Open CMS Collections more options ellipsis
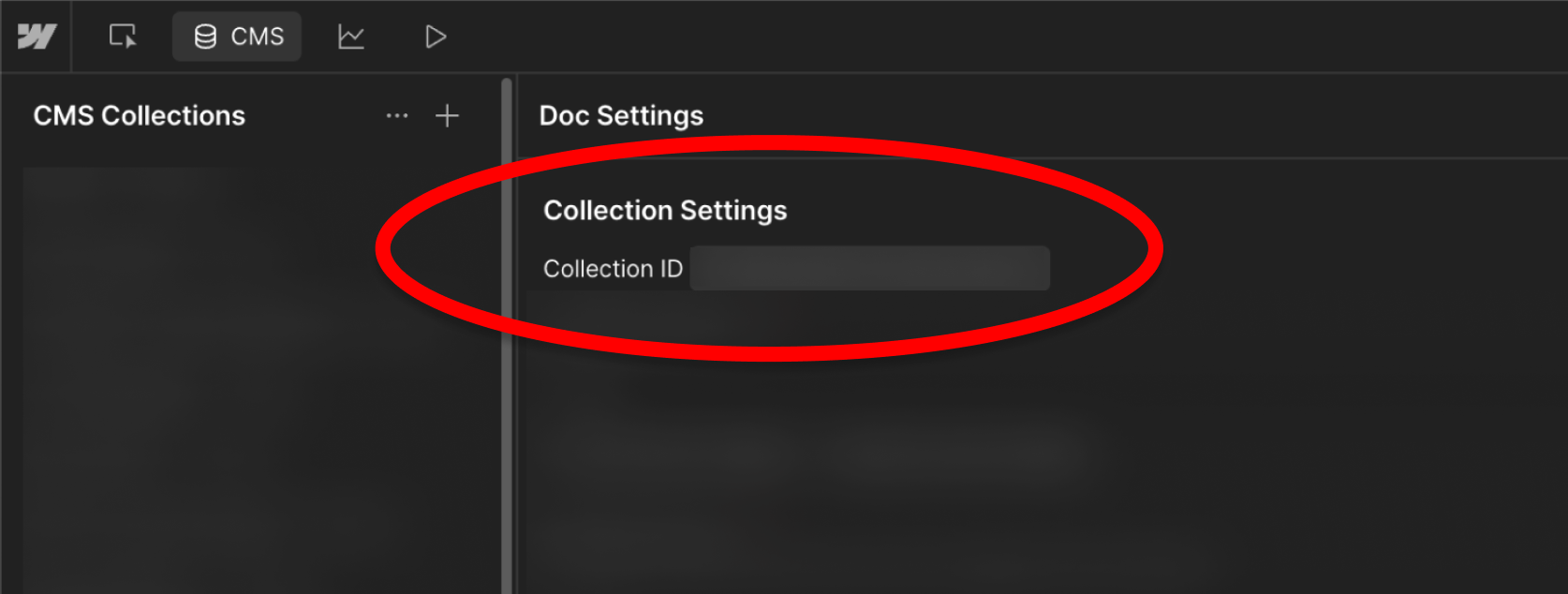The height and width of the screenshot is (594, 1568). coord(397,115)
